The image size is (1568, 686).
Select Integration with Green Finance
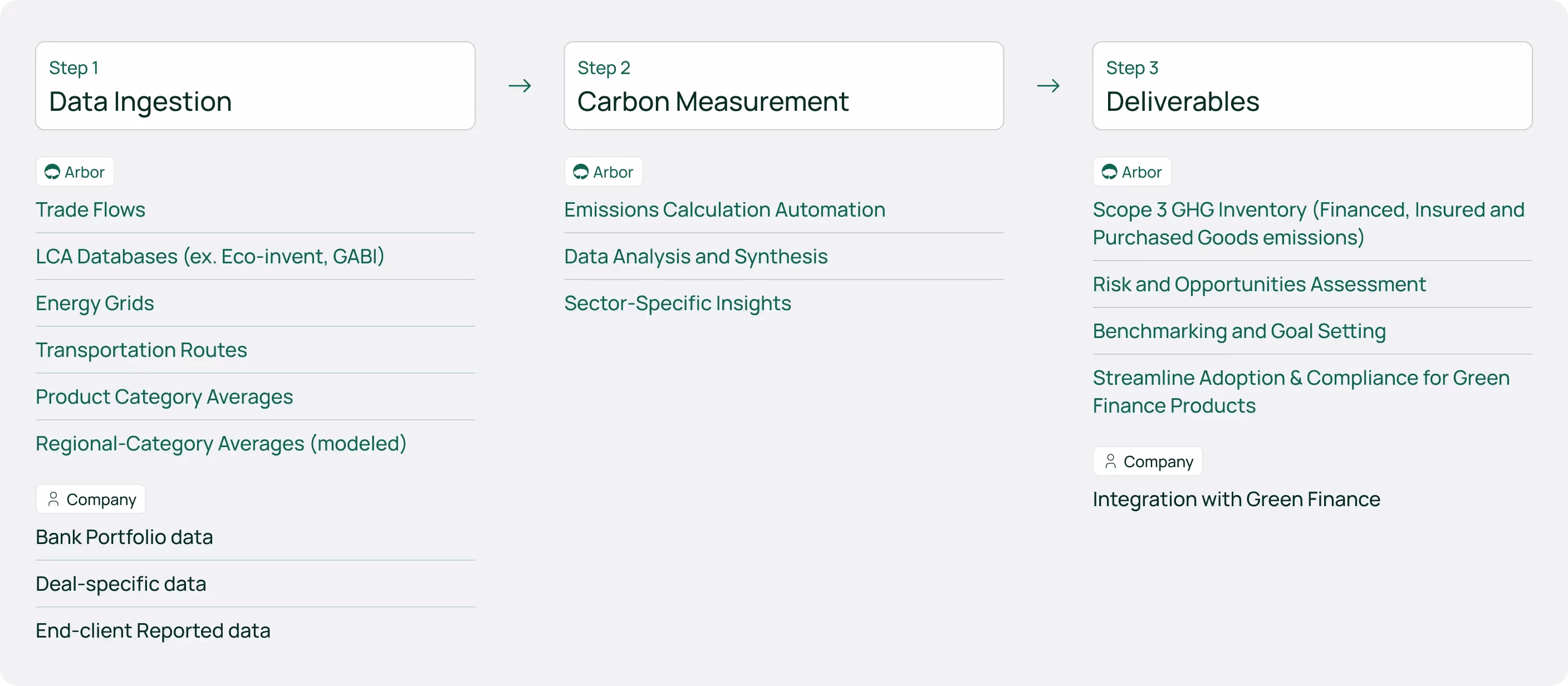(x=1236, y=499)
